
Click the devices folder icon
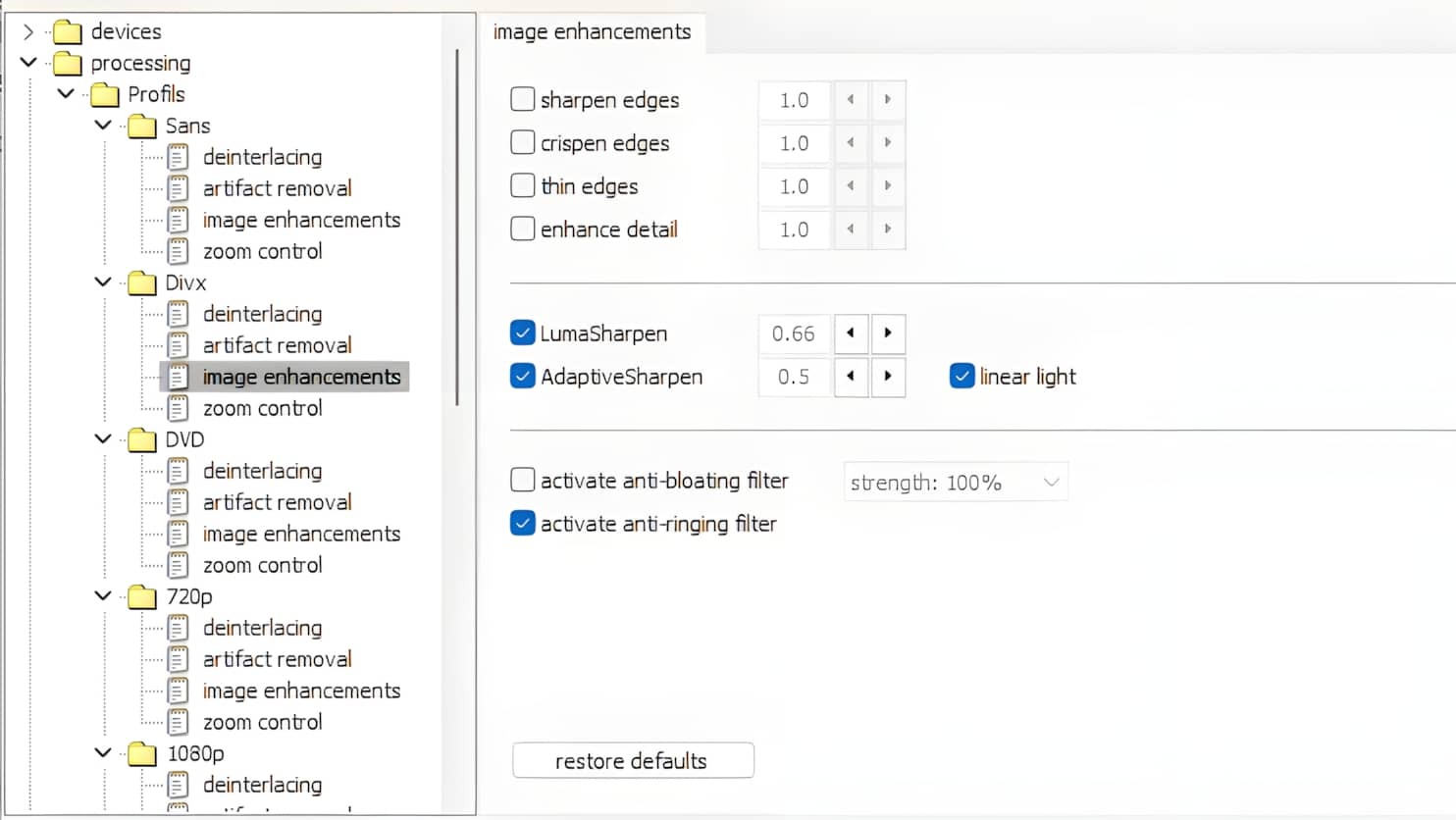[x=68, y=32]
